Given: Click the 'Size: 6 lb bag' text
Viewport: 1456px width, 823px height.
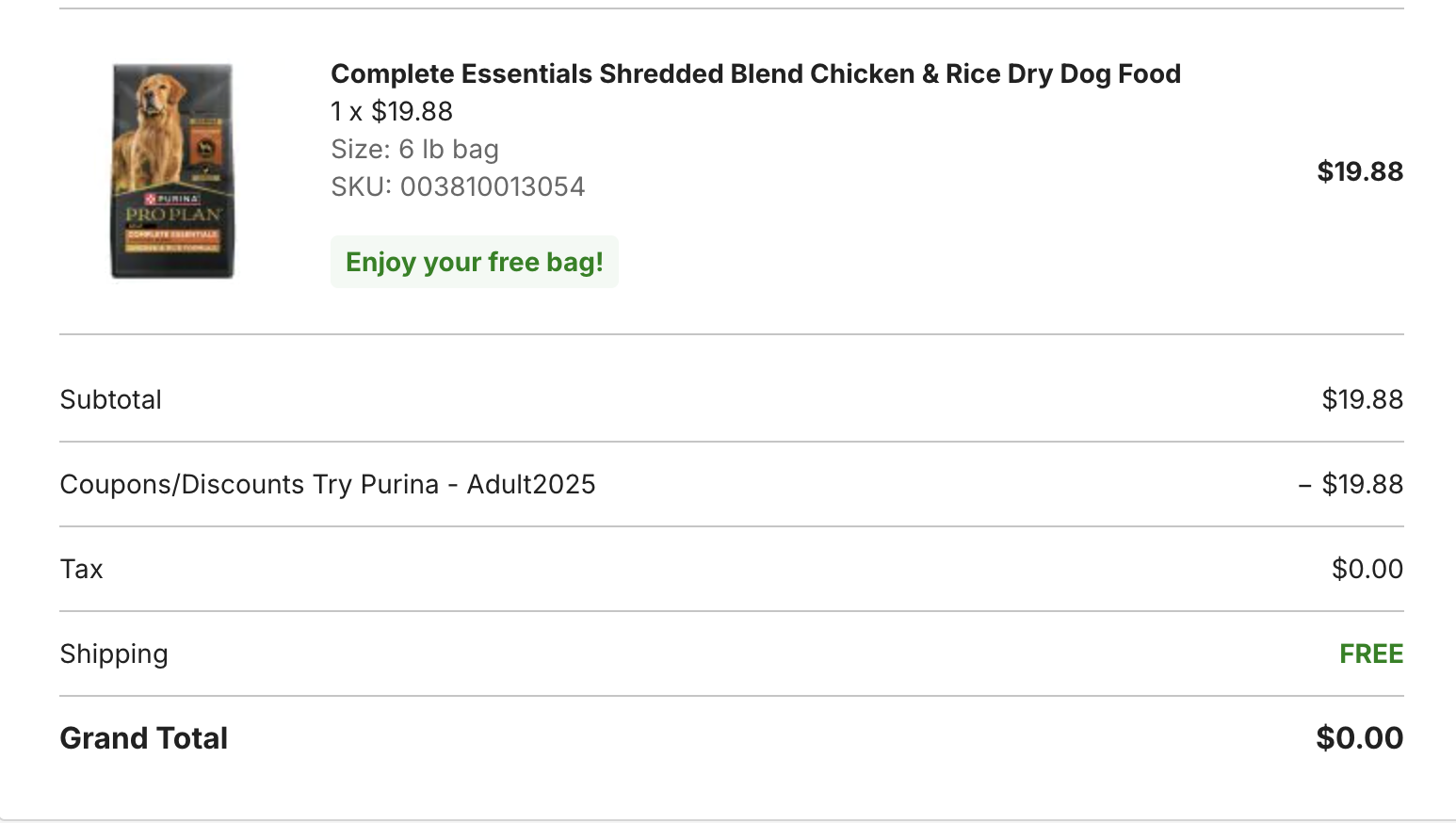Looking at the screenshot, I should [x=414, y=149].
